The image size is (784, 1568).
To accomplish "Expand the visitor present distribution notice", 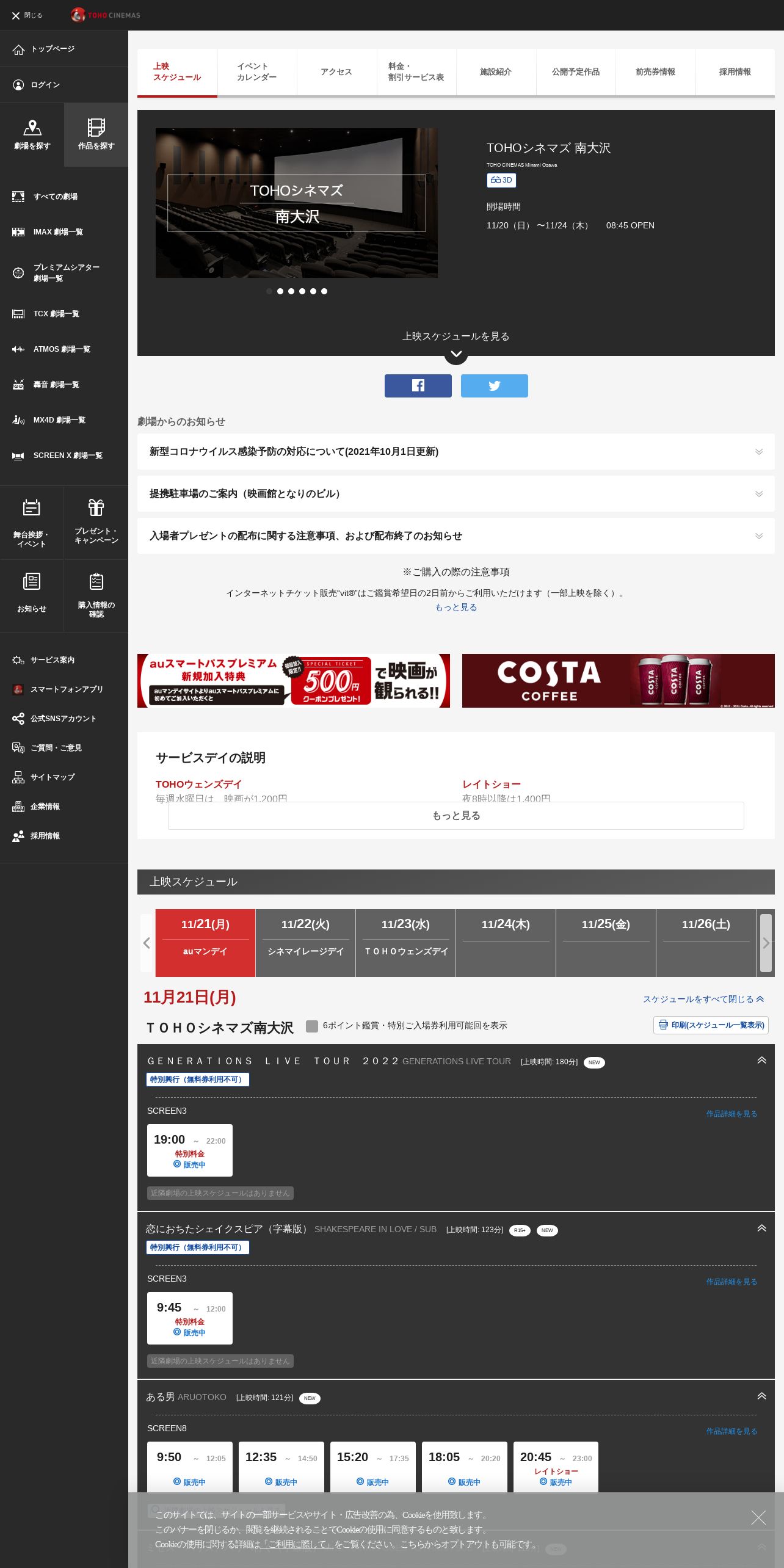I will [x=456, y=536].
